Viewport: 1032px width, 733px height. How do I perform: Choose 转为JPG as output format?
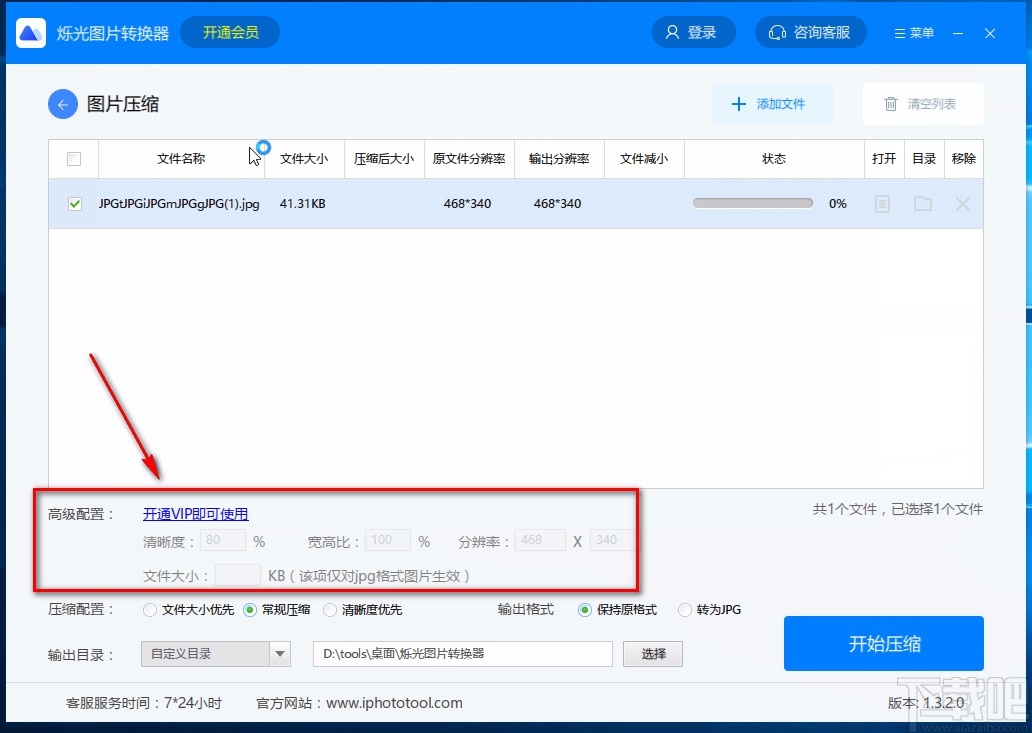[685, 610]
